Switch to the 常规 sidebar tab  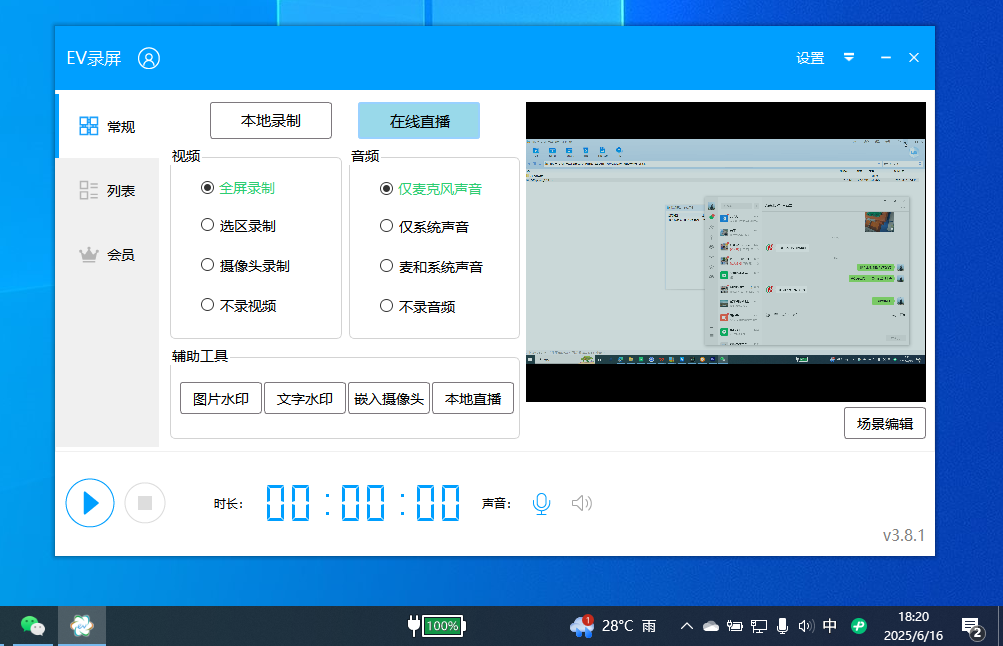(x=107, y=126)
